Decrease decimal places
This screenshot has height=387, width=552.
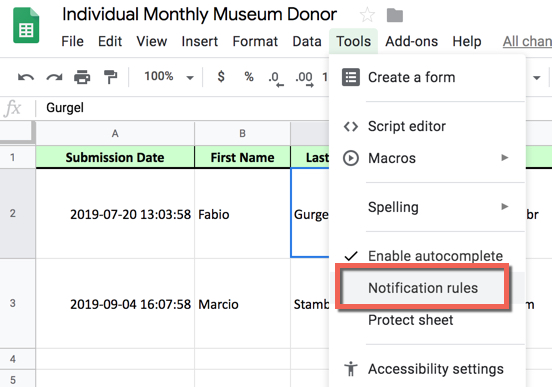click(276, 79)
